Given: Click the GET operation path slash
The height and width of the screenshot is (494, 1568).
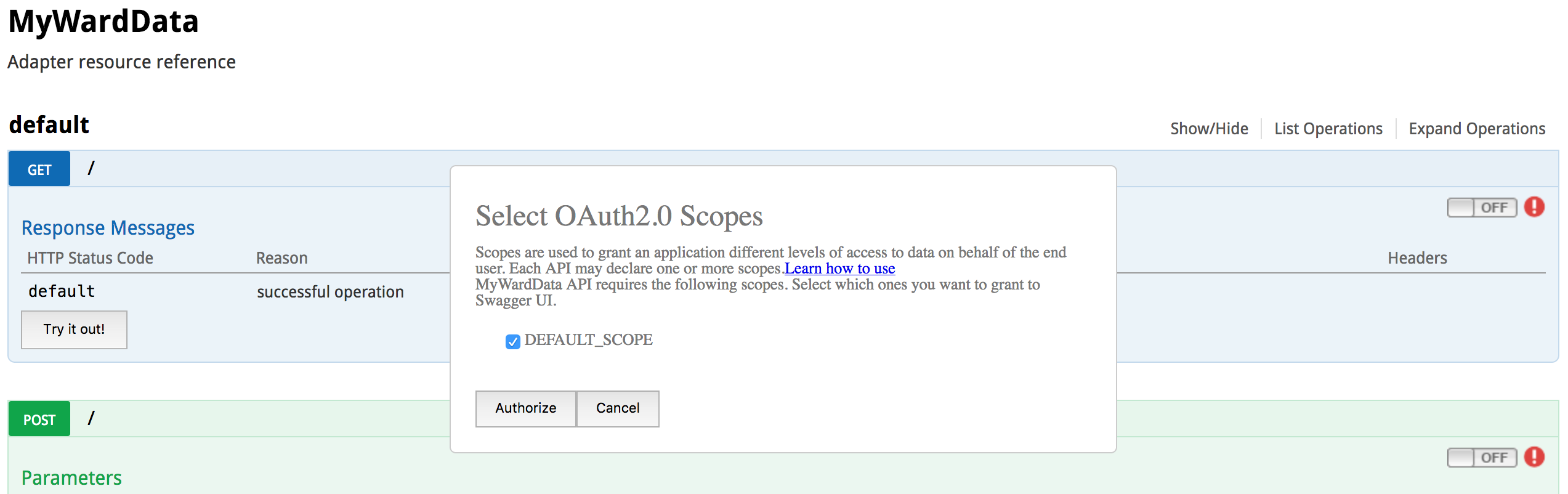Looking at the screenshot, I should (x=91, y=168).
